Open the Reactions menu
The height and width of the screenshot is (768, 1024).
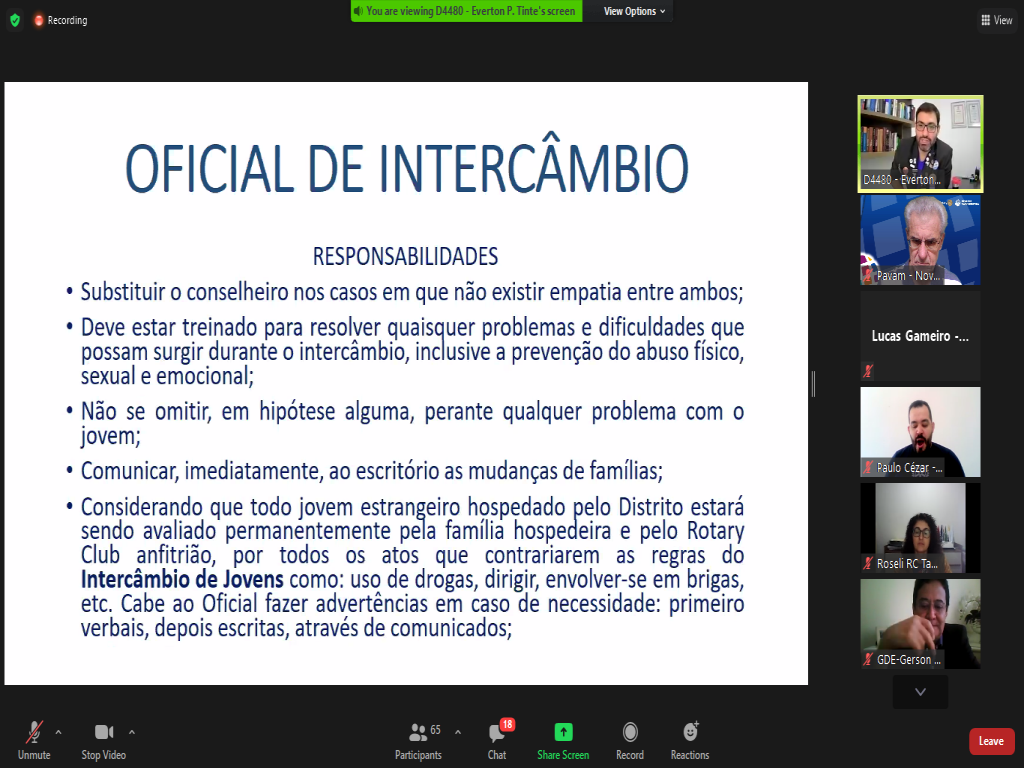(690, 739)
